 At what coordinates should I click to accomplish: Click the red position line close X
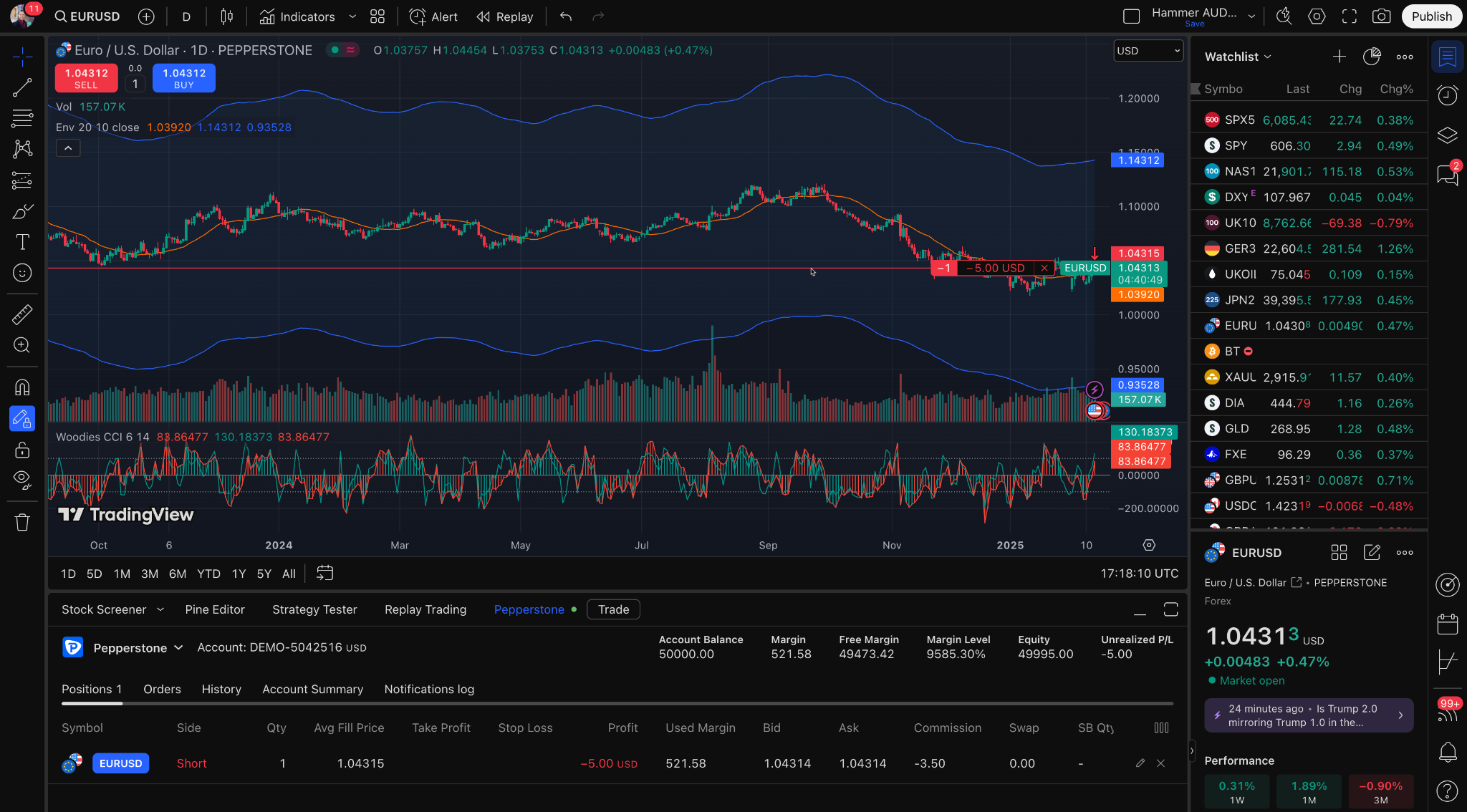[x=1044, y=269]
